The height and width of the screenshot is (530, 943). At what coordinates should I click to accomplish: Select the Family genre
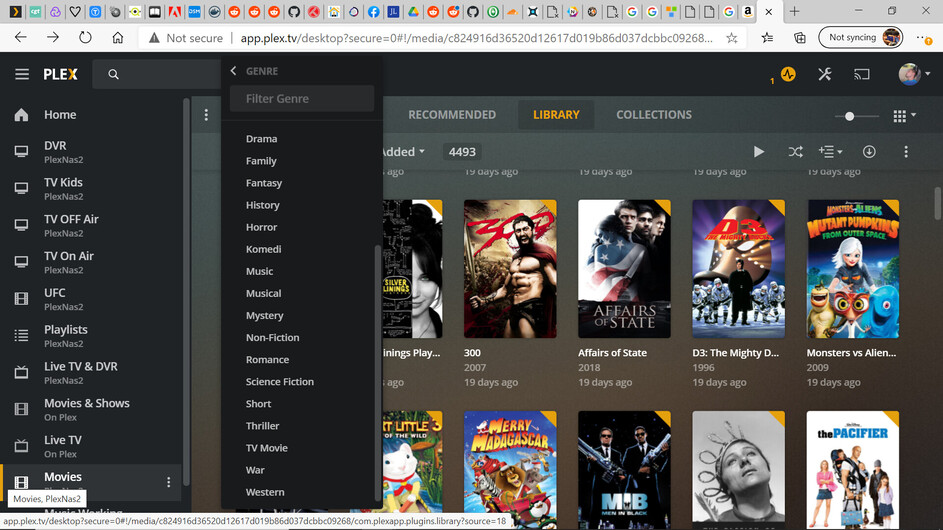click(x=261, y=161)
